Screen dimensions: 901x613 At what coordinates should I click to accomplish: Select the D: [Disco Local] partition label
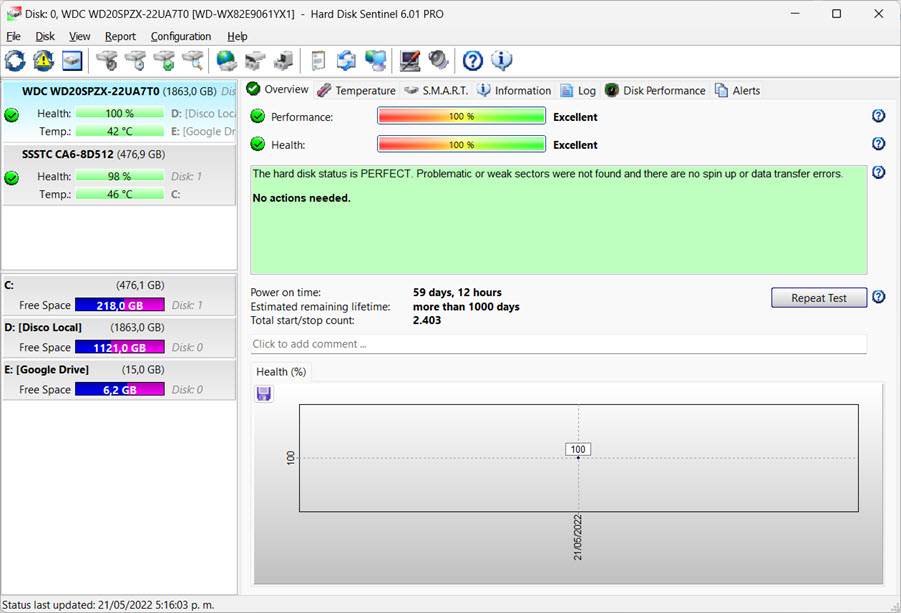(43, 327)
